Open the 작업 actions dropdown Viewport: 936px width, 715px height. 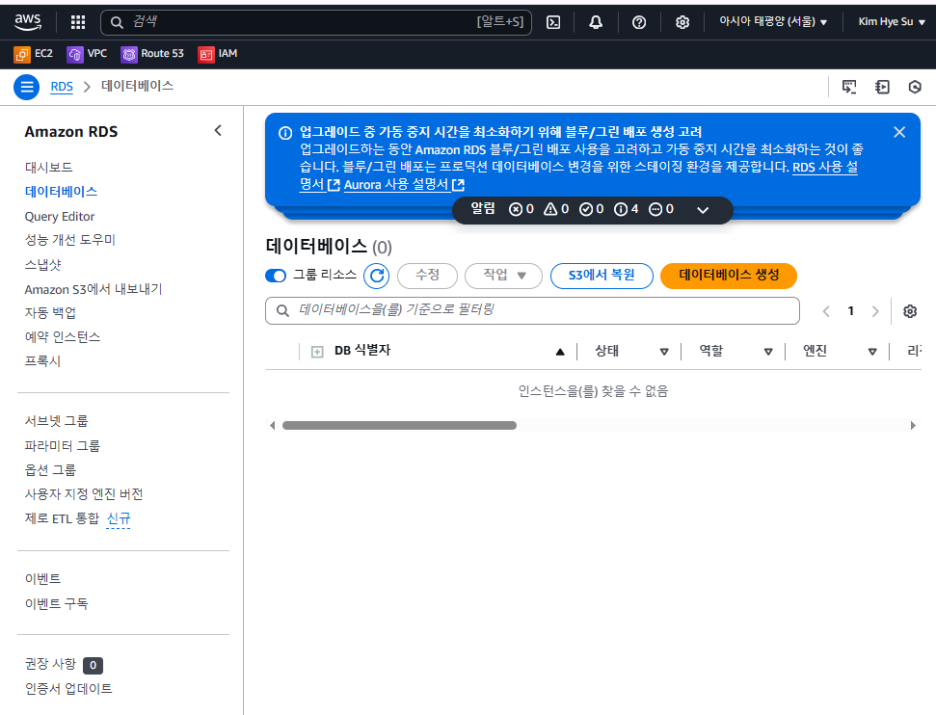[x=503, y=276]
